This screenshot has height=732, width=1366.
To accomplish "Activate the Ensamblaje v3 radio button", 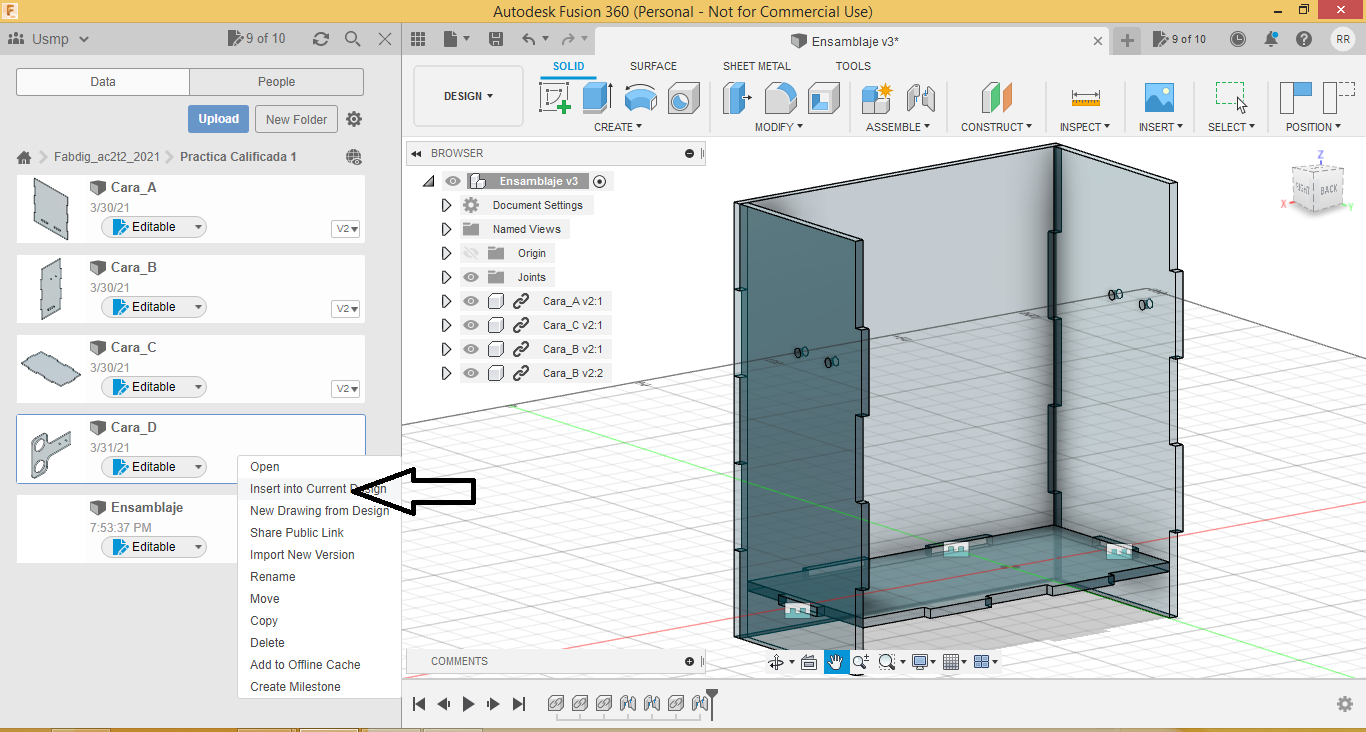I will pyautogui.click(x=600, y=181).
